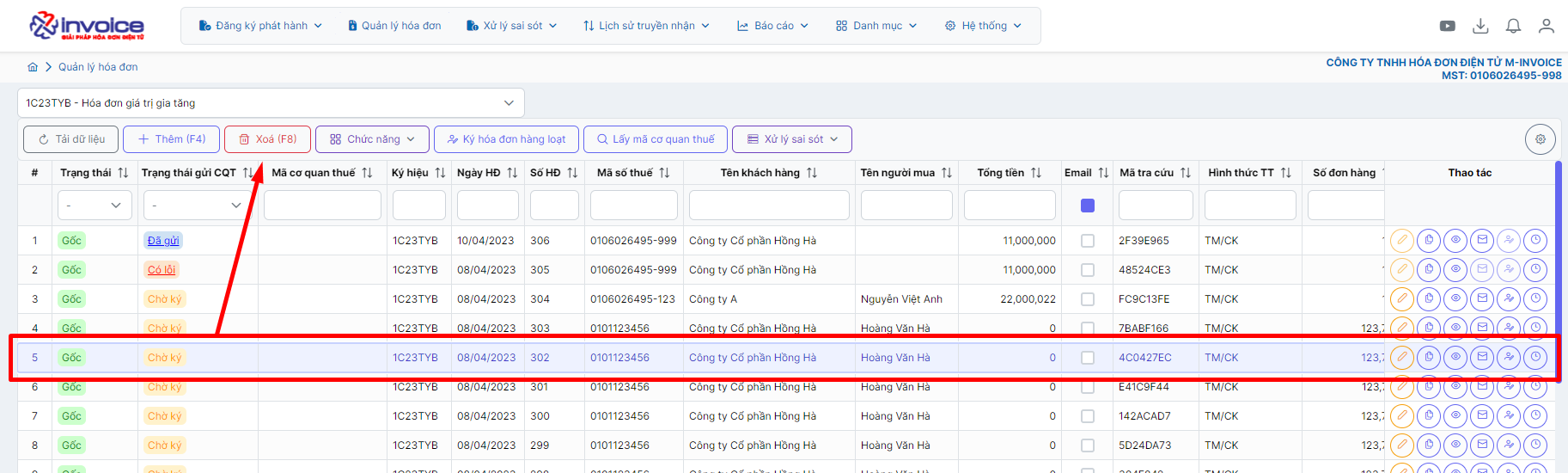
Task: Open Quản lý hóa đơn menu
Action: [x=394, y=26]
